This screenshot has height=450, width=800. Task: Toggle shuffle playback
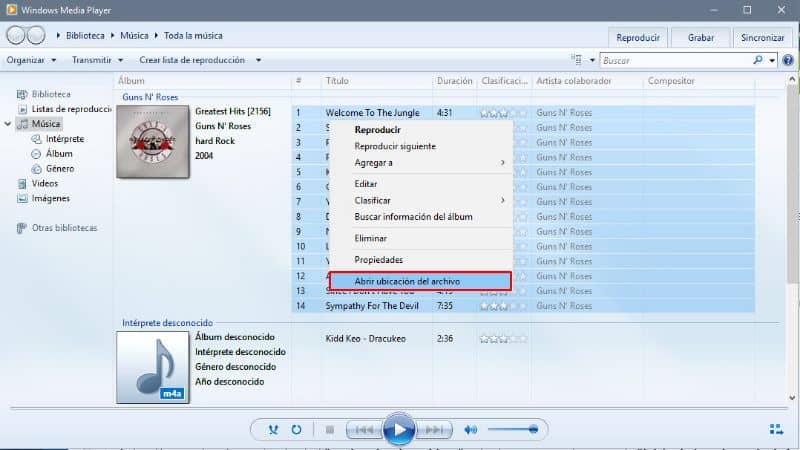coord(273,430)
